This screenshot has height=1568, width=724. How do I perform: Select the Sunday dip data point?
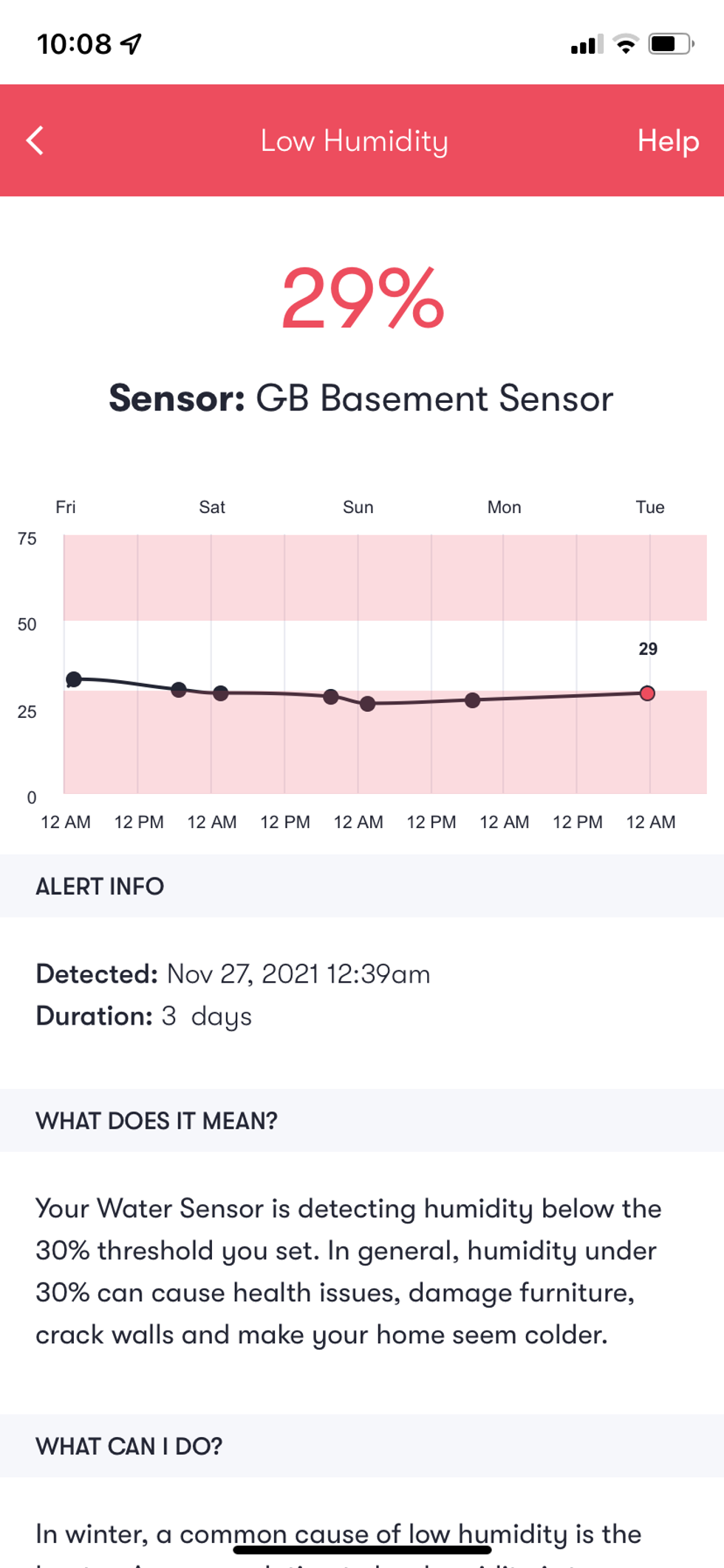[x=369, y=705]
